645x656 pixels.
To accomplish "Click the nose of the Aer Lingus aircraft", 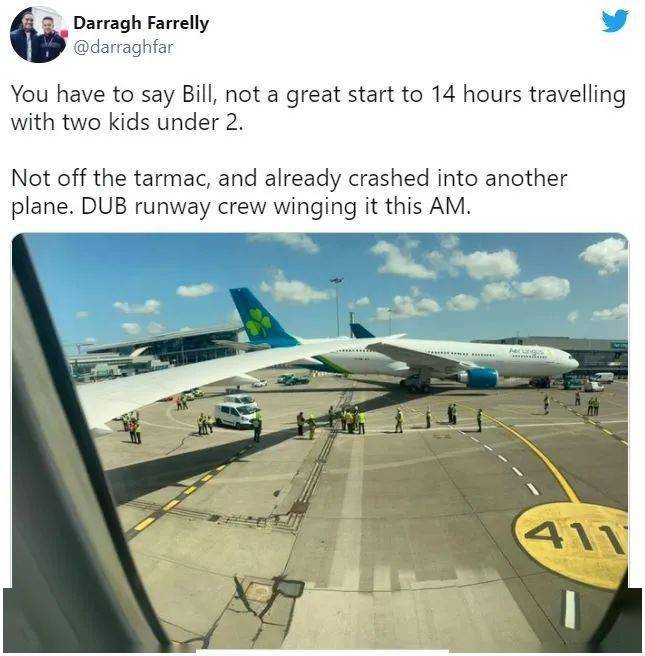I will coord(572,362).
